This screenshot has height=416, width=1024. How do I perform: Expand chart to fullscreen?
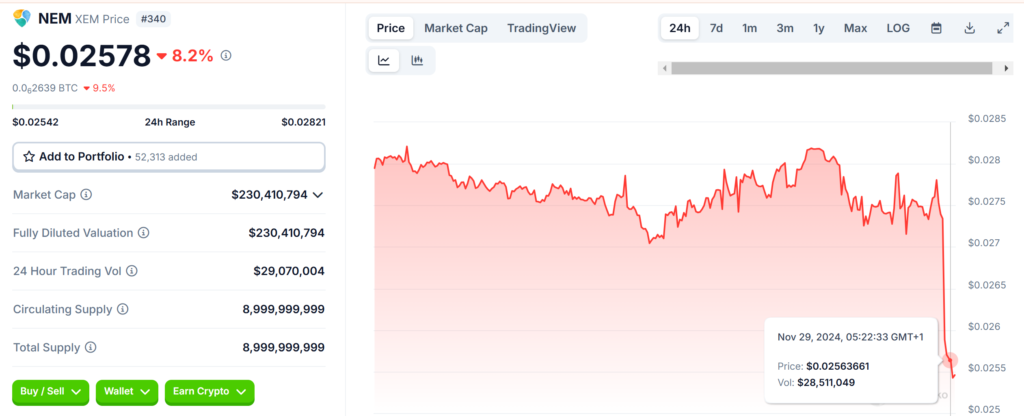1003,28
